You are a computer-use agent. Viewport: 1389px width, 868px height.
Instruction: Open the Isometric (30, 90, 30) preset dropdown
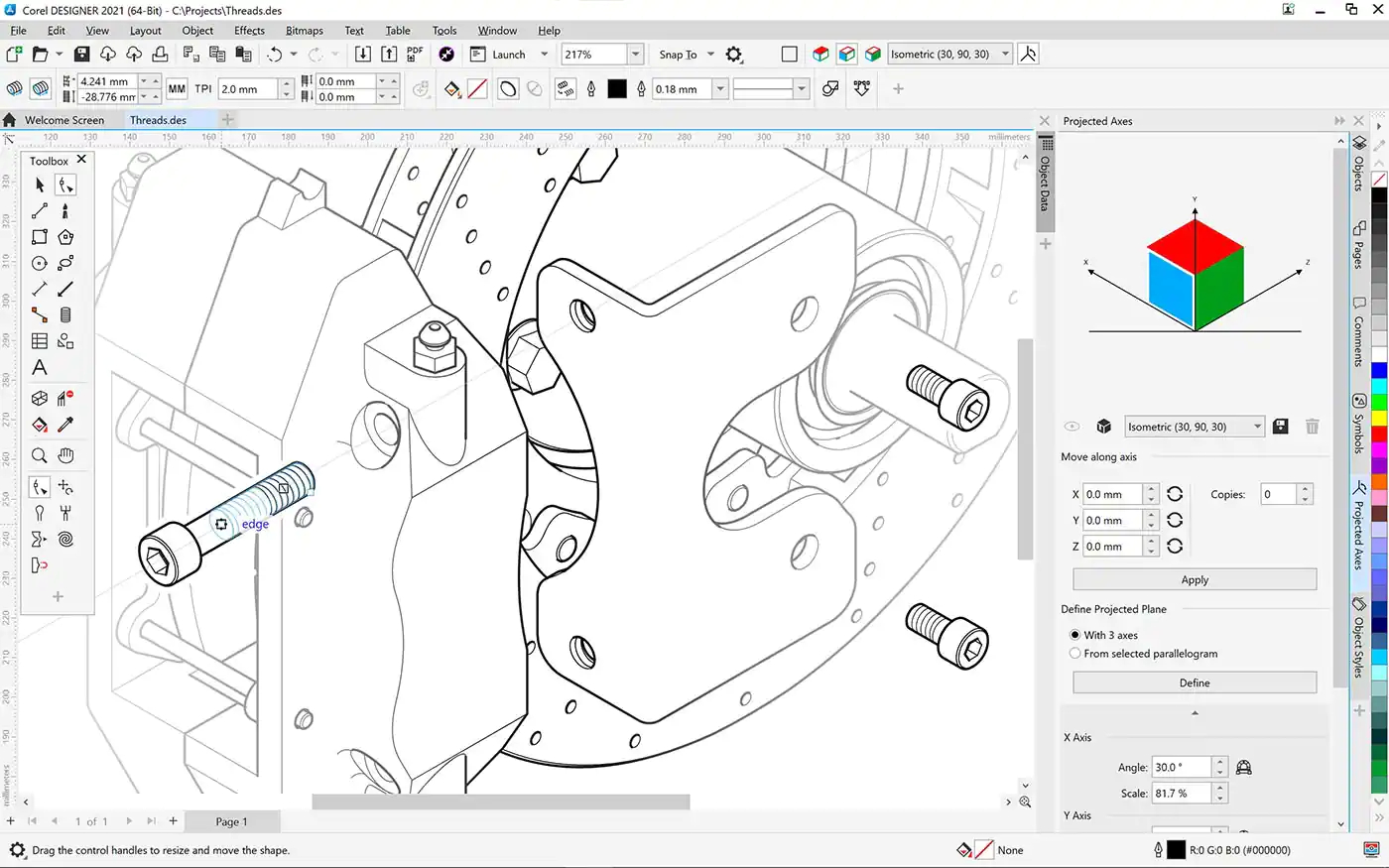pos(1256,426)
